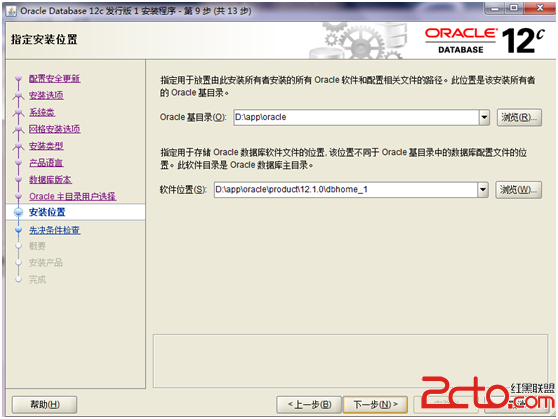Click the 指定安装位置 heading
558x419 pixels.
coord(44,39)
